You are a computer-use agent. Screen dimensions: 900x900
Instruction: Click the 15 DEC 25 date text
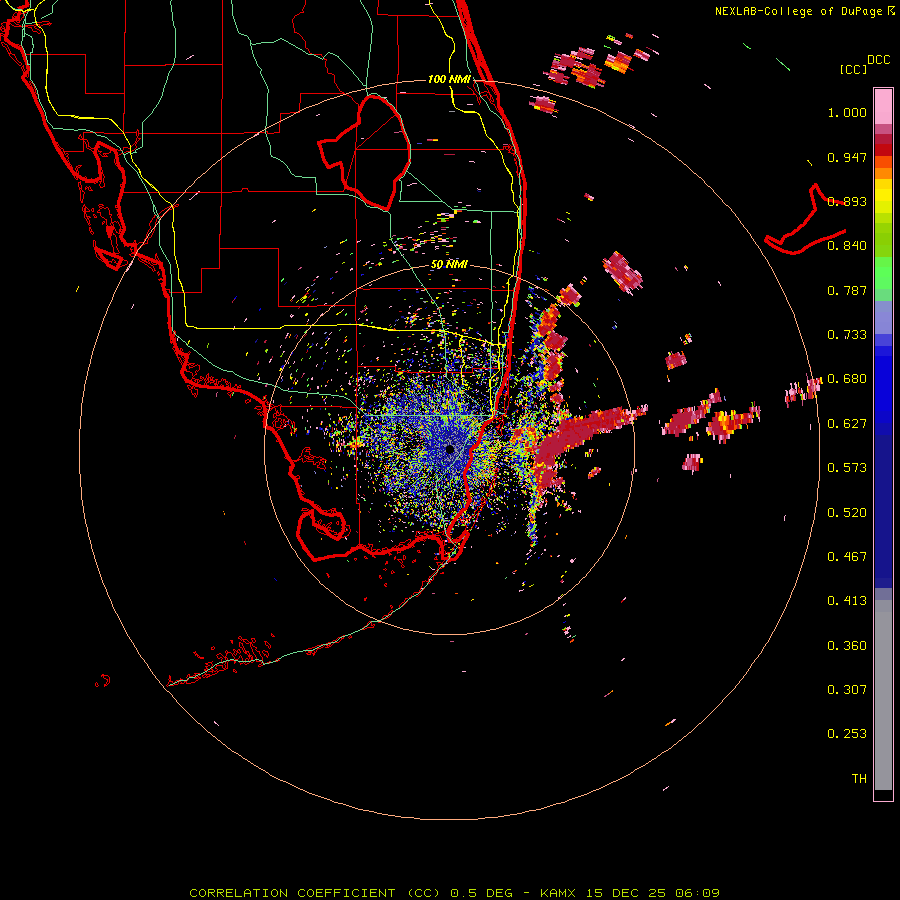(626, 893)
